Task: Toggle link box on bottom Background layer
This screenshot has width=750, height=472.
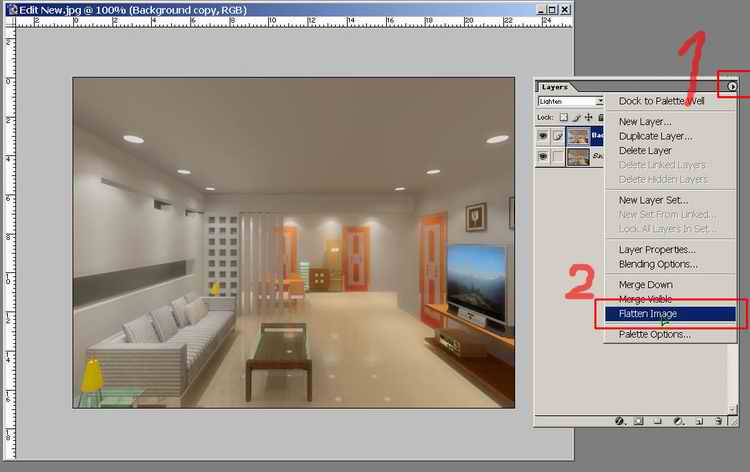Action: [557, 156]
